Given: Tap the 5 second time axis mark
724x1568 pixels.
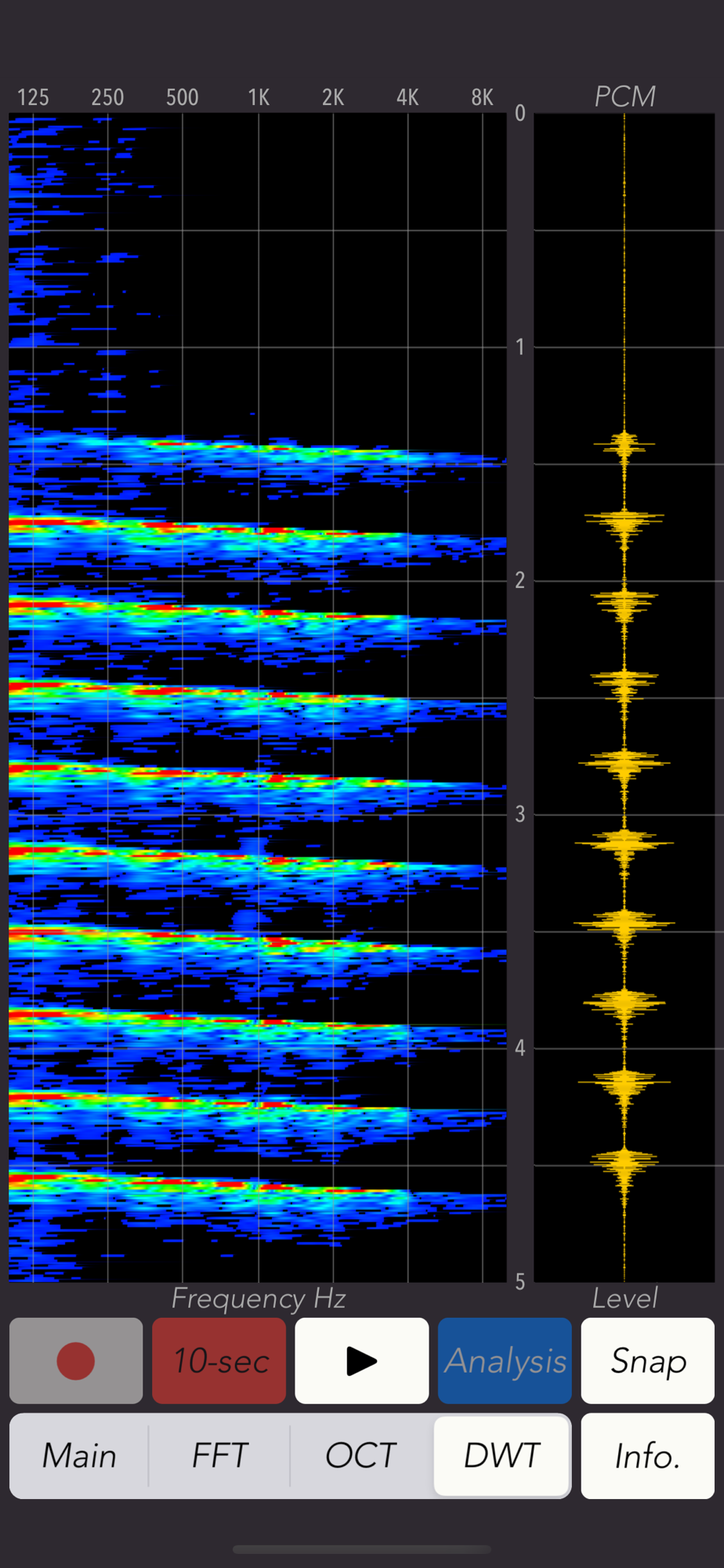Looking at the screenshot, I should [x=520, y=1282].
